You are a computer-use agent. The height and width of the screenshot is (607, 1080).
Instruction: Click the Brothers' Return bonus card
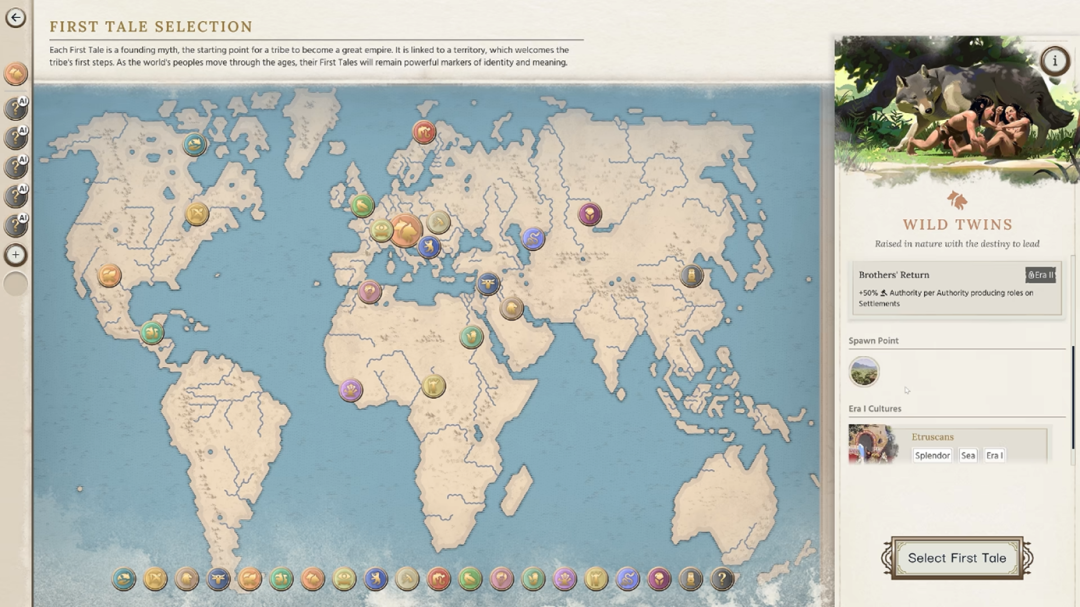click(957, 288)
